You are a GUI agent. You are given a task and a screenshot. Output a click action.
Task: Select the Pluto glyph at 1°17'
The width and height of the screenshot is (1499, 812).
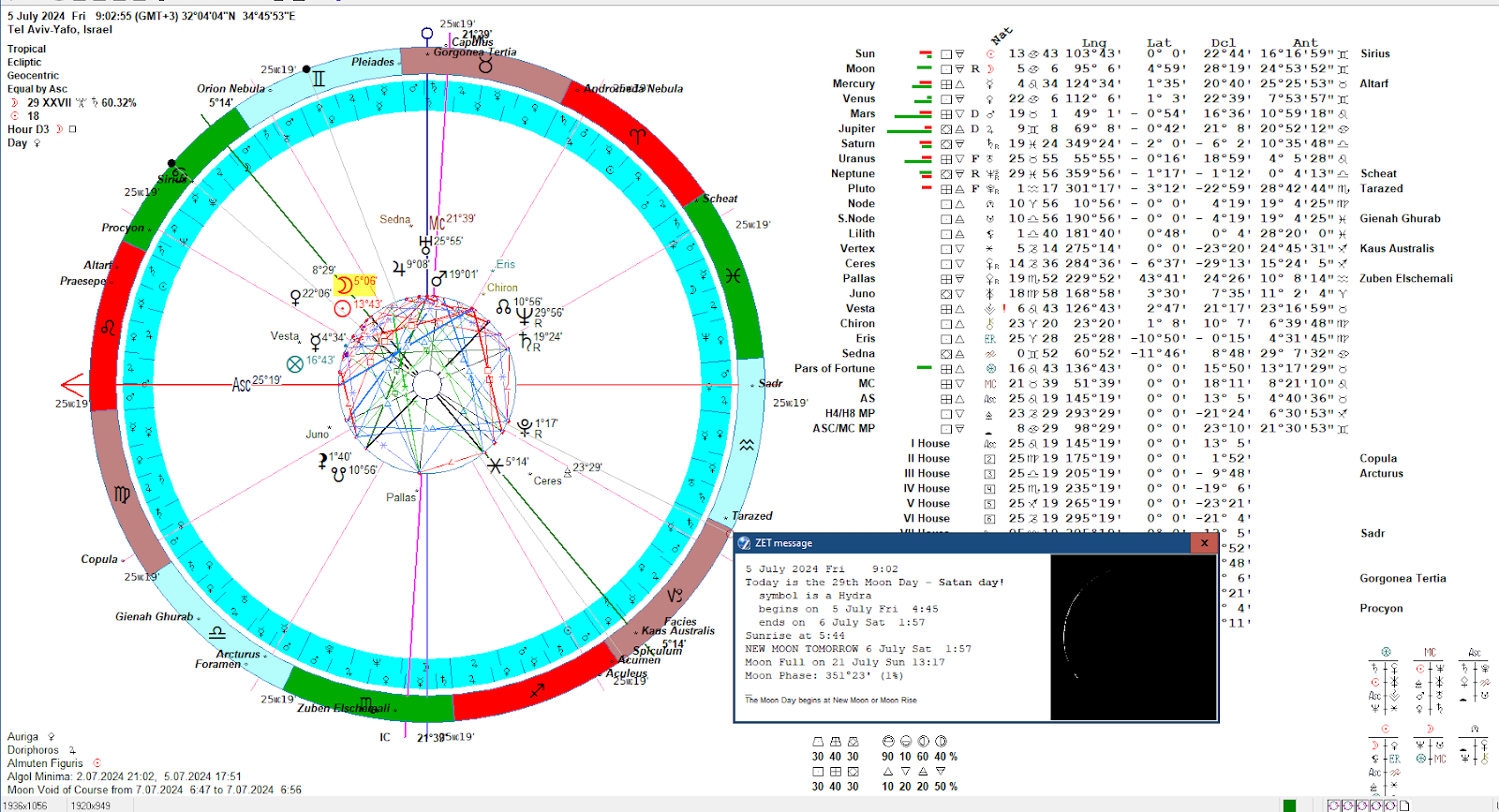[x=526, y=427]
